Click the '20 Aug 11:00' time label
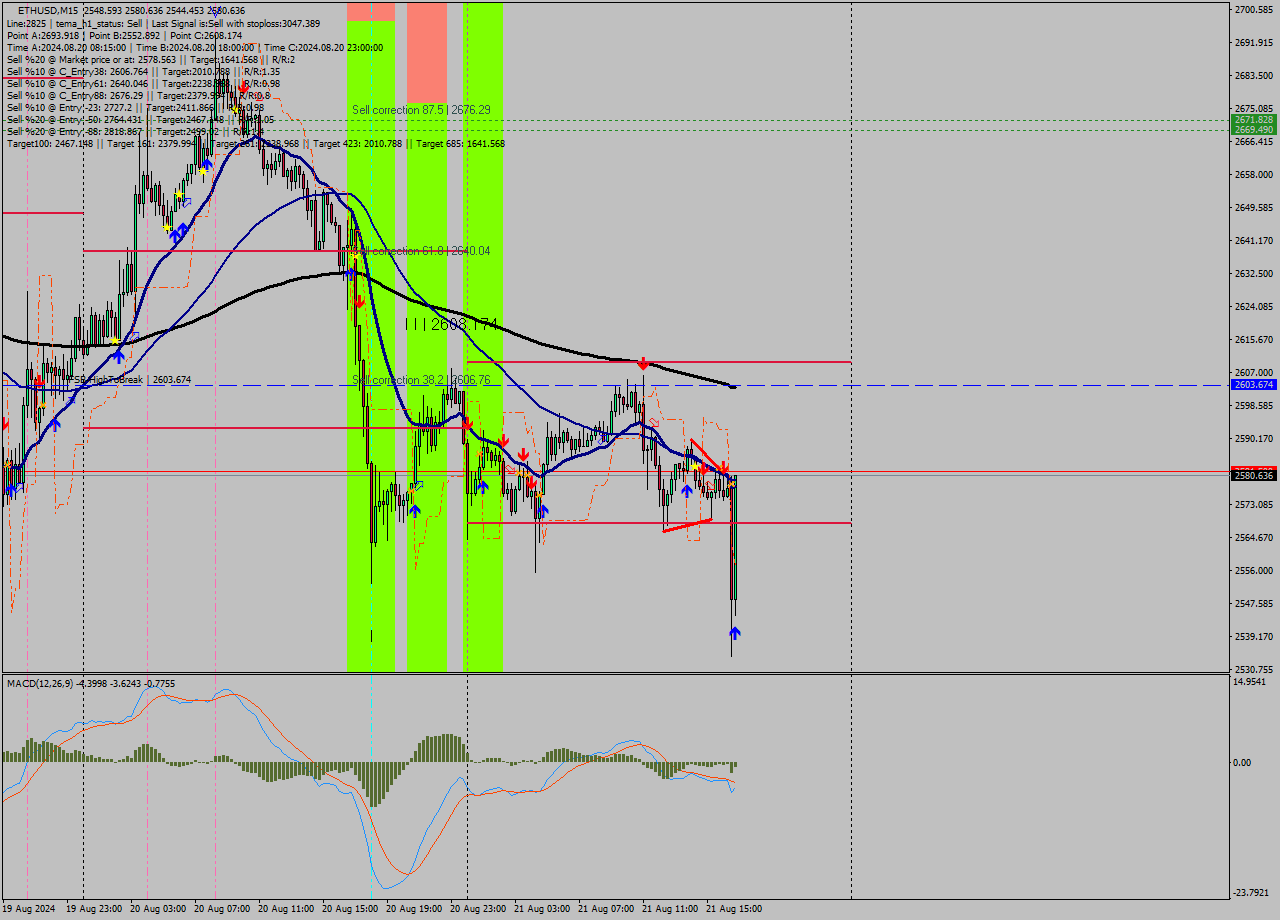 pos(286,909)
